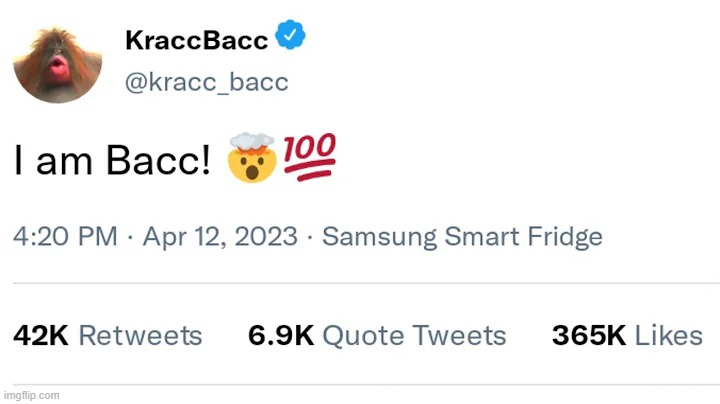
Task: Click the divider line above the tweet stats
Action: 360,283
